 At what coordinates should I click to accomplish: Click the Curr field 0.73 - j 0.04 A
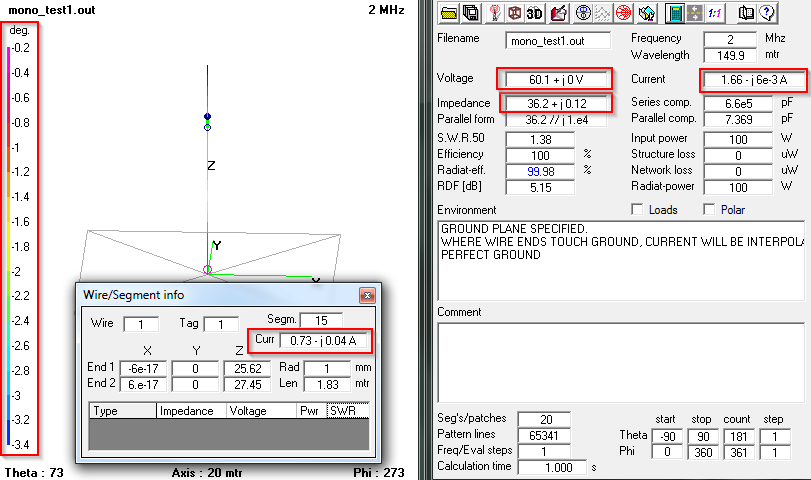323,340
